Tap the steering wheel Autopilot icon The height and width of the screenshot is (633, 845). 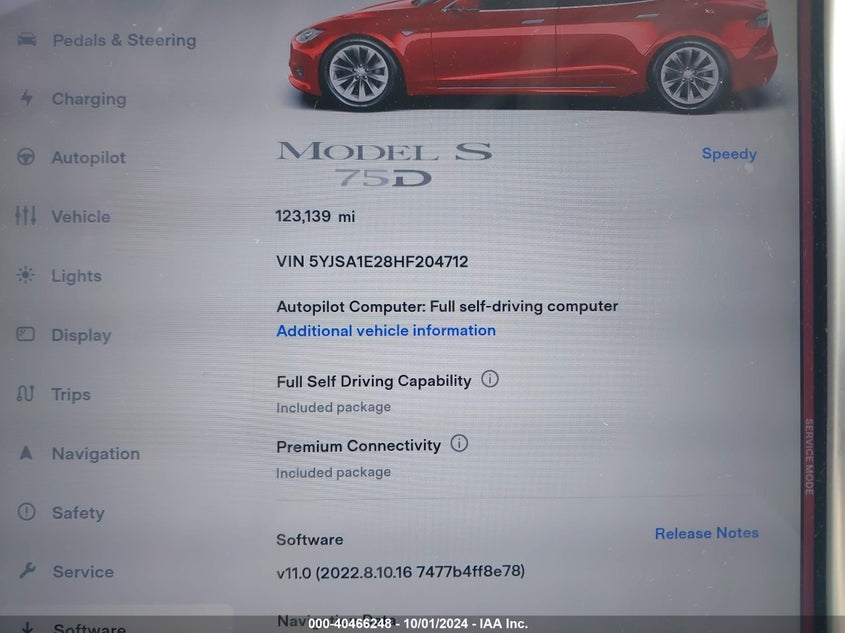coord(26,157)
